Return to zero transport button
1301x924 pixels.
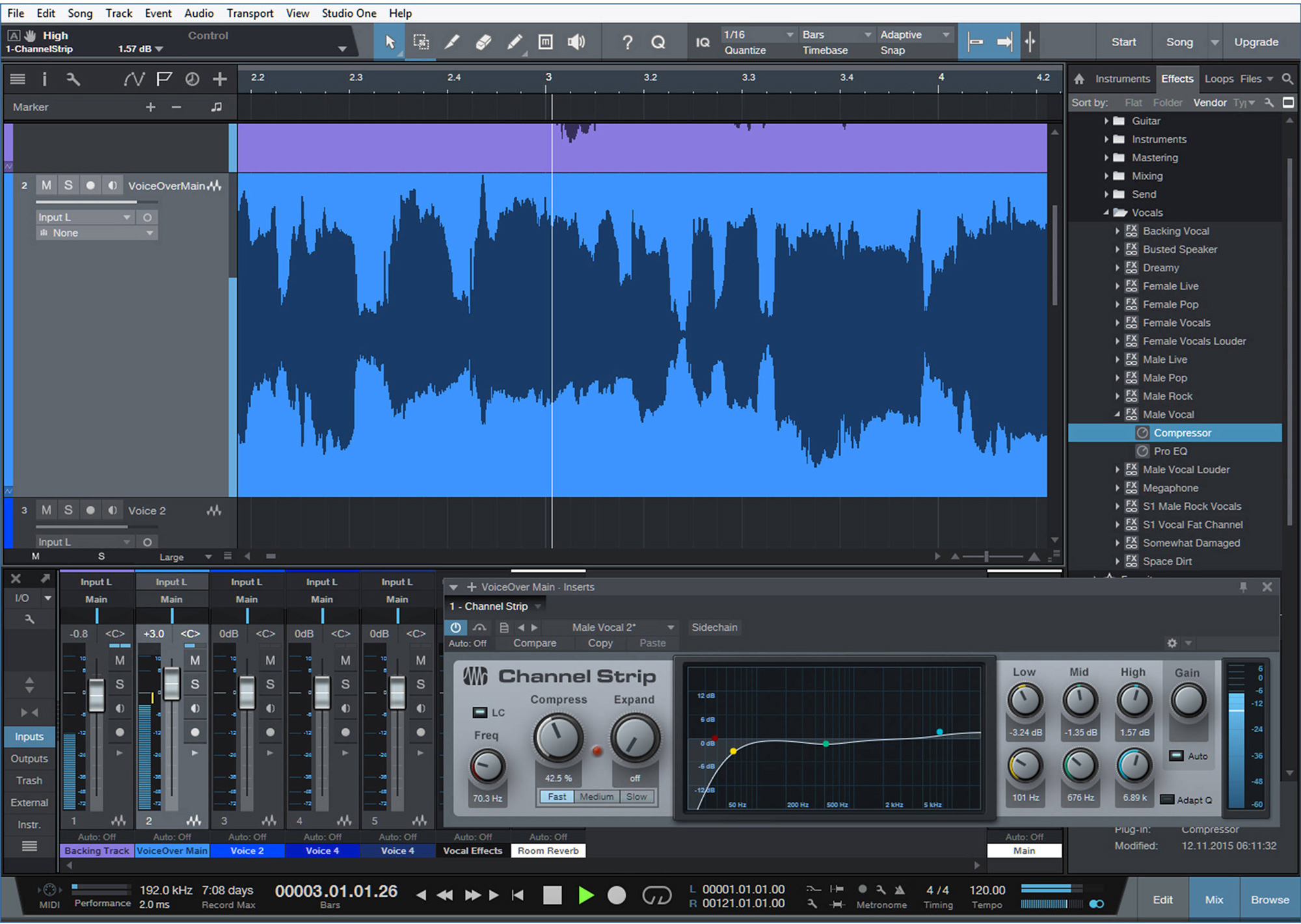(x=518, y=895)
